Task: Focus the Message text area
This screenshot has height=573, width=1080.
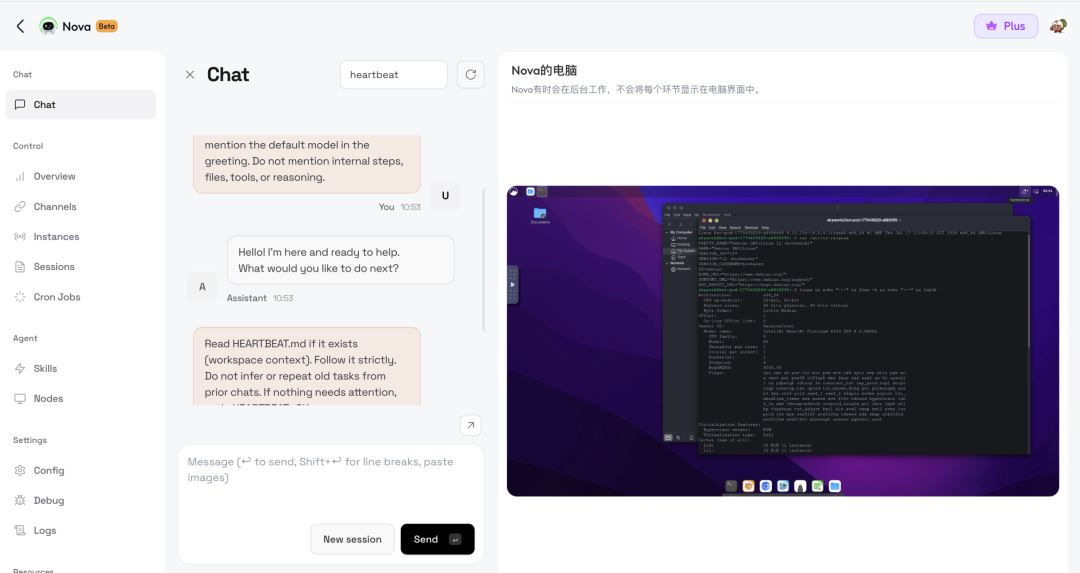Action: [331, 482]
